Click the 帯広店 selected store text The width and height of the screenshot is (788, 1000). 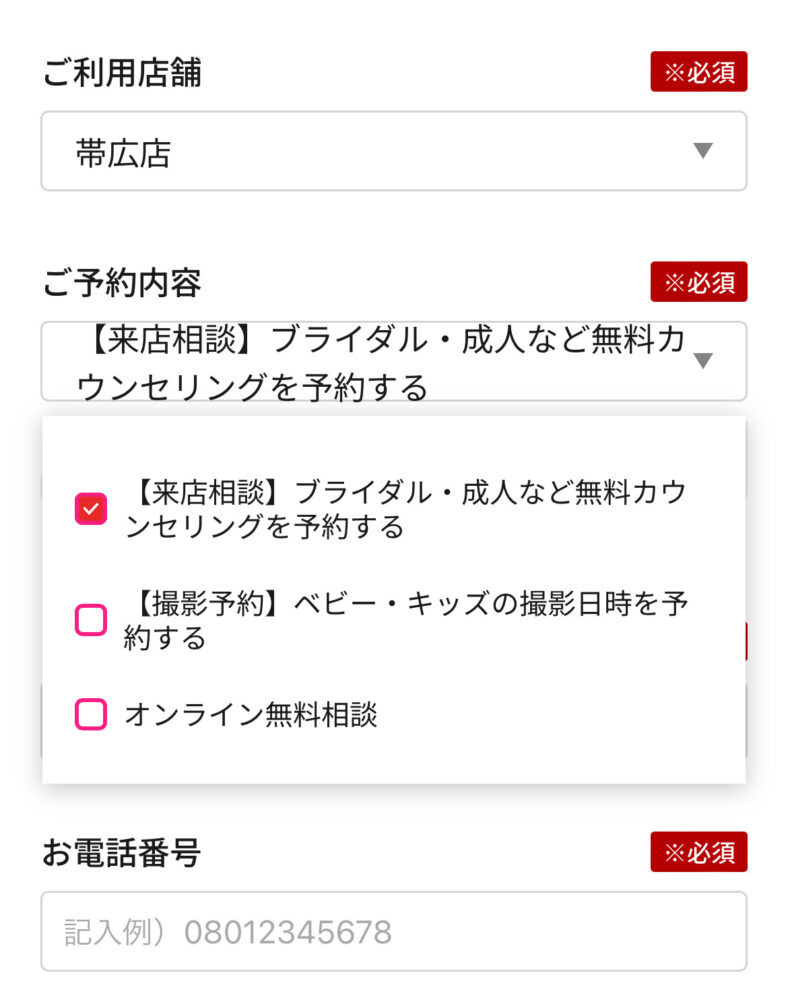(123, 152)
